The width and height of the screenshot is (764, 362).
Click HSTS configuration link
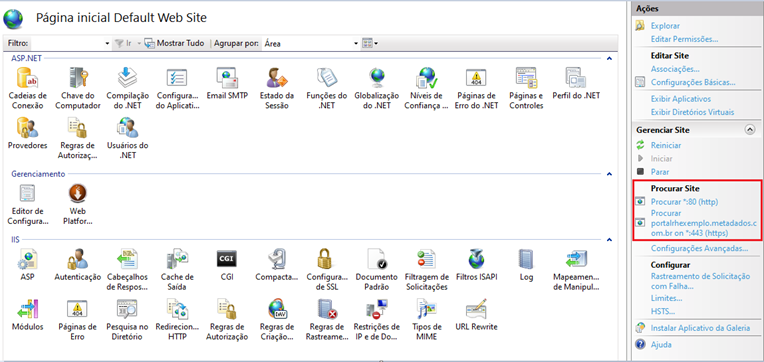click(x=662, y=311)
